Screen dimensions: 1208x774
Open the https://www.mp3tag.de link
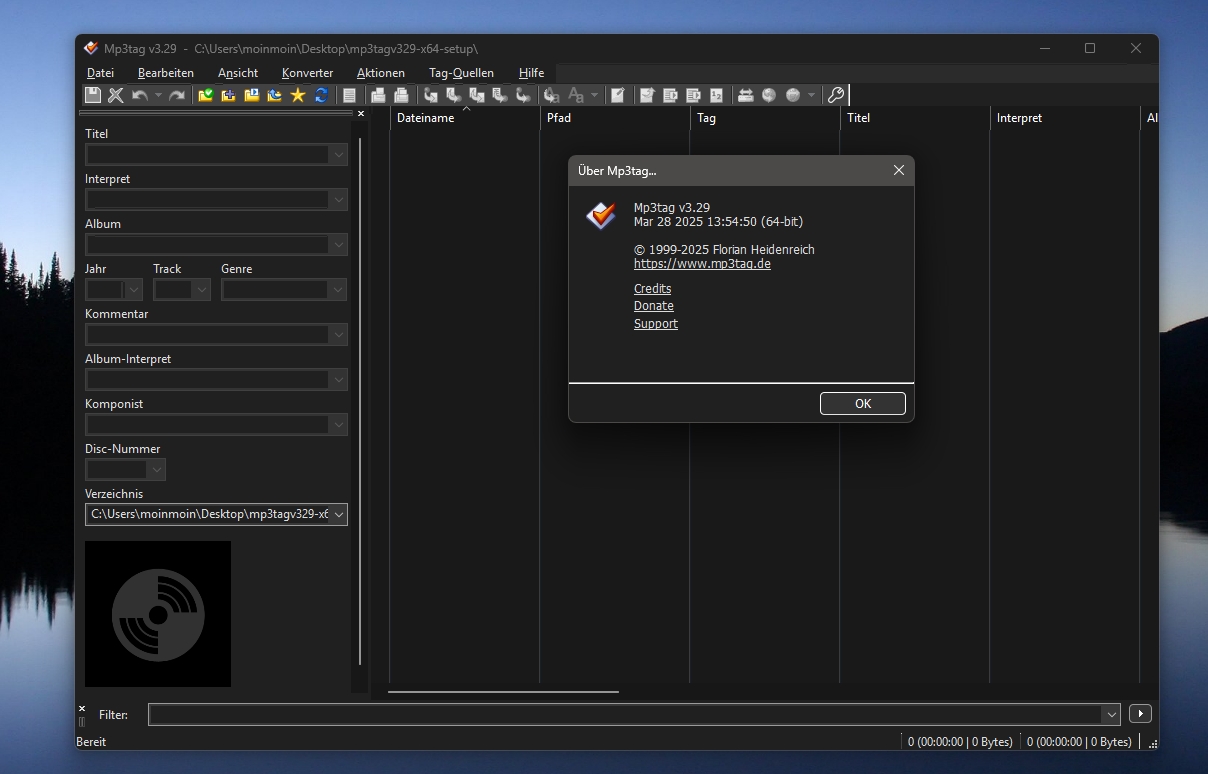tap(702, 264)
